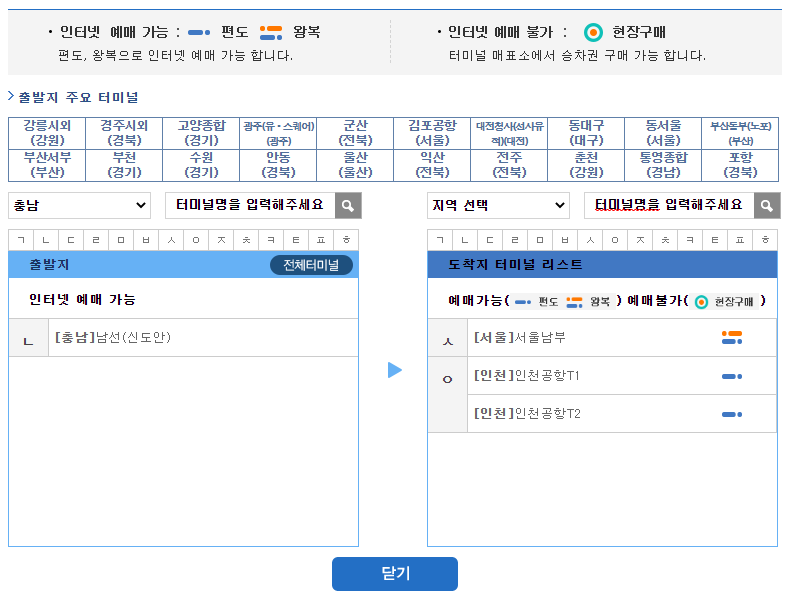The height and width of the screenshot is (595, 786).
Task: Select the 전주(전북) terminal
Action: tap(509, 165)
